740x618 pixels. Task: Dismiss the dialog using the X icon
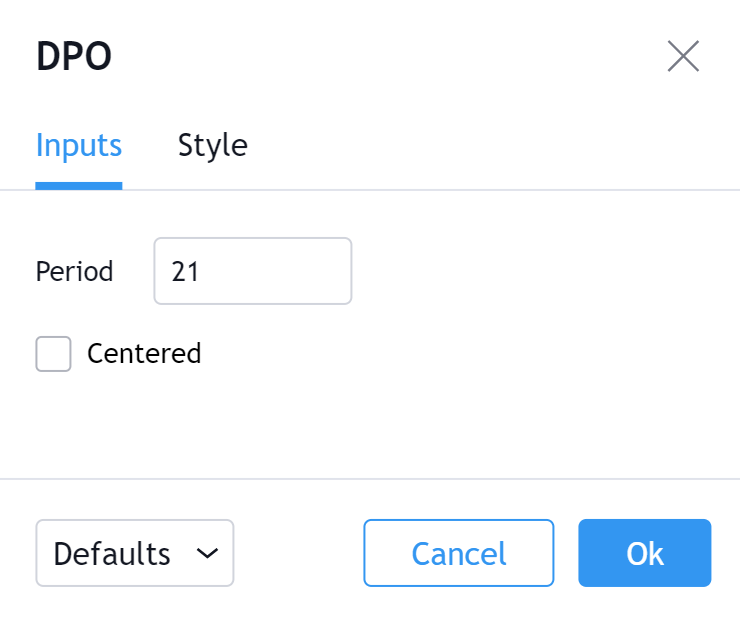[683, 57]
